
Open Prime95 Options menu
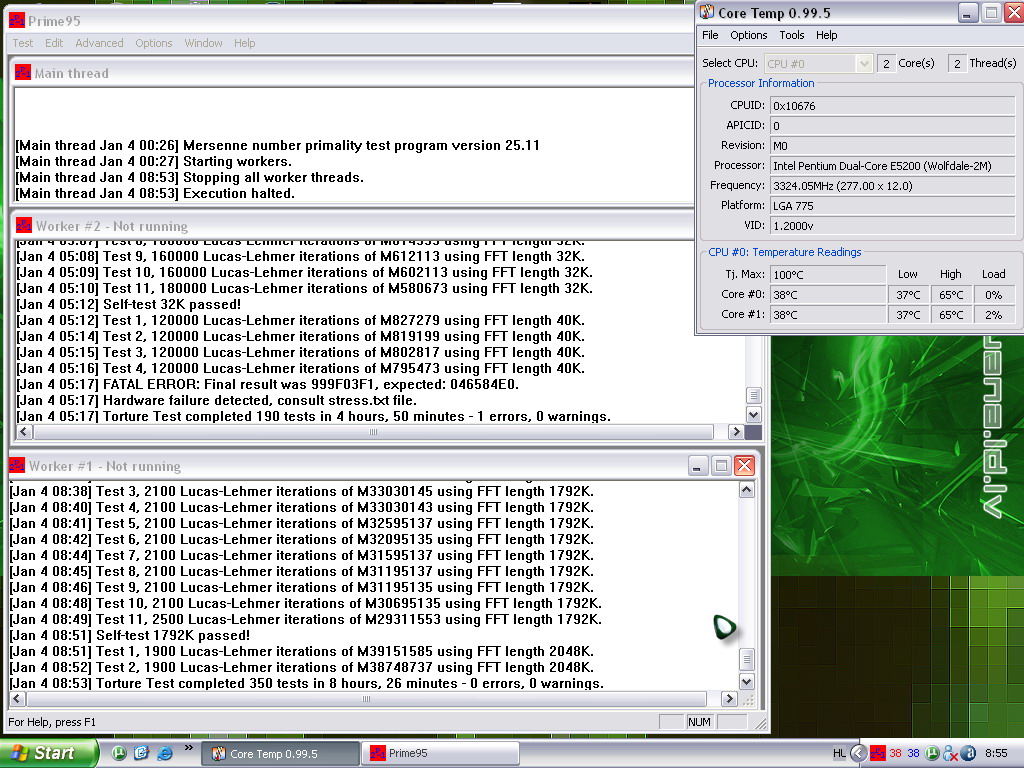tap(154, 43)
